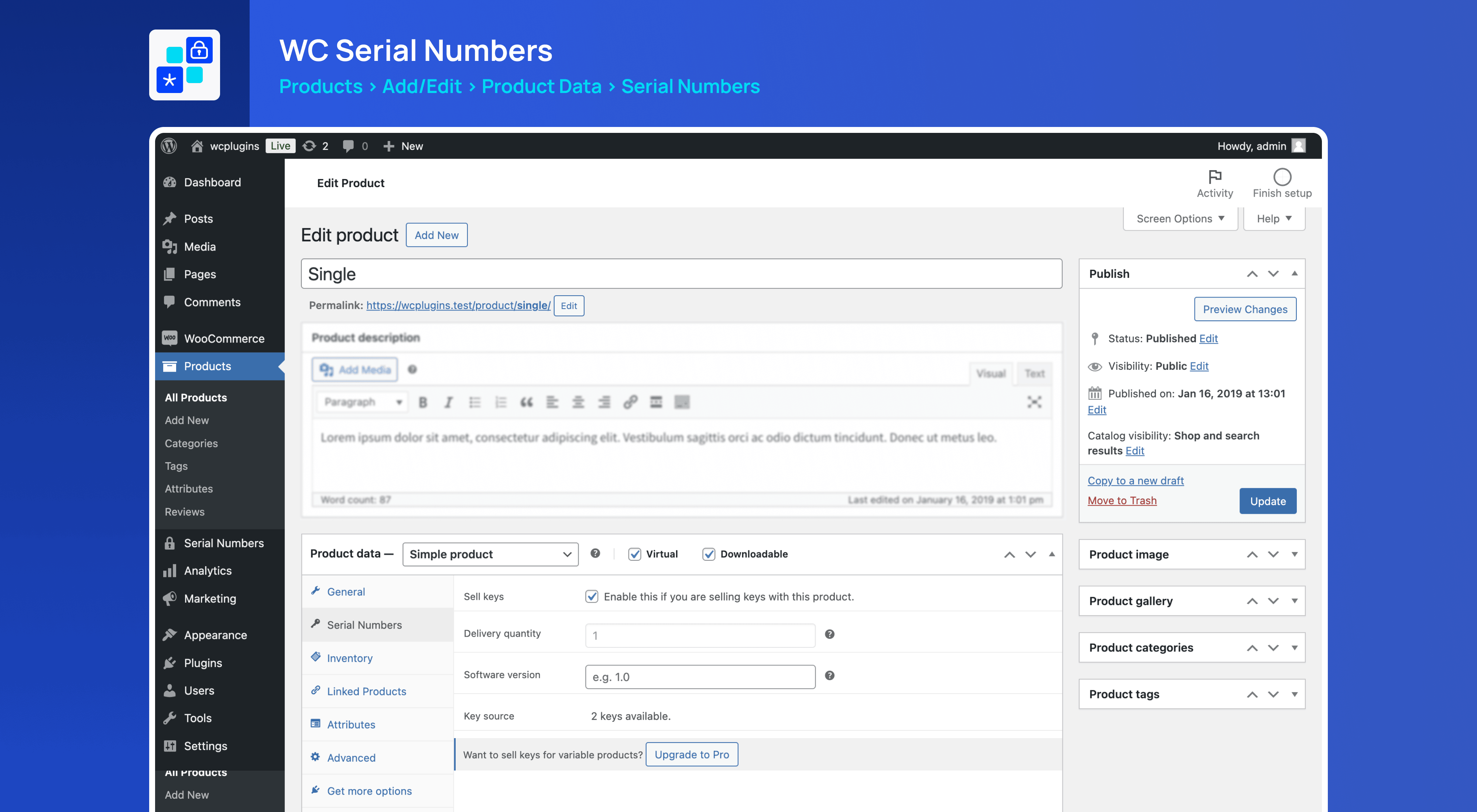
Task: Click the Move to Trash link
Action: point(1122,501)
